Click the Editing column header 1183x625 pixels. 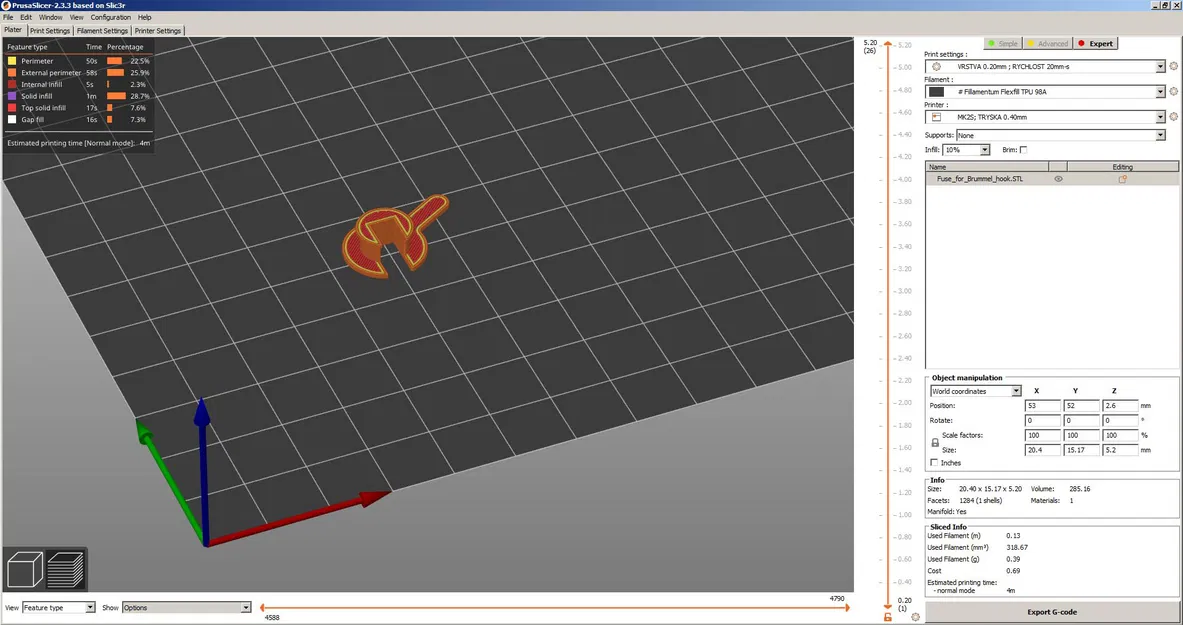(1123, 167)
